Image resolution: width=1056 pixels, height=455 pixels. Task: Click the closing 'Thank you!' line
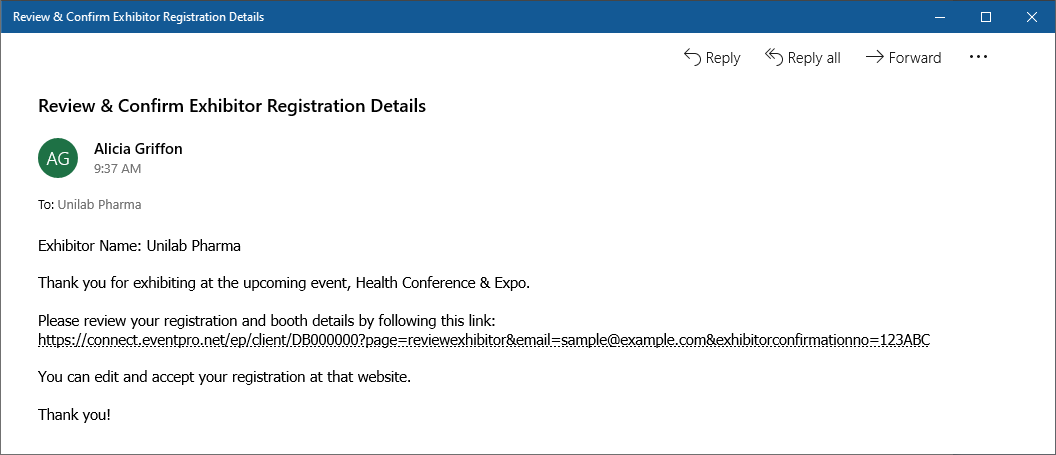point(74,415)
